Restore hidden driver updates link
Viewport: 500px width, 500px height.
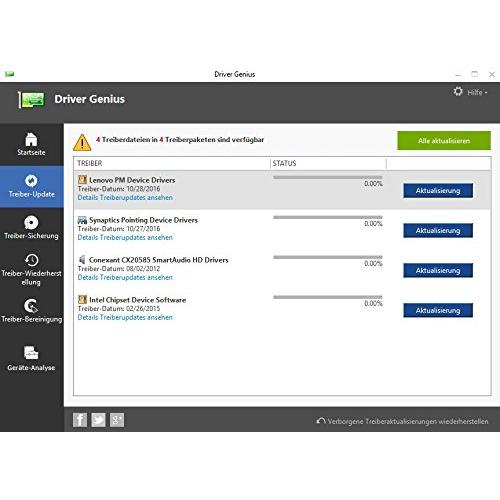tap(402, 421)
